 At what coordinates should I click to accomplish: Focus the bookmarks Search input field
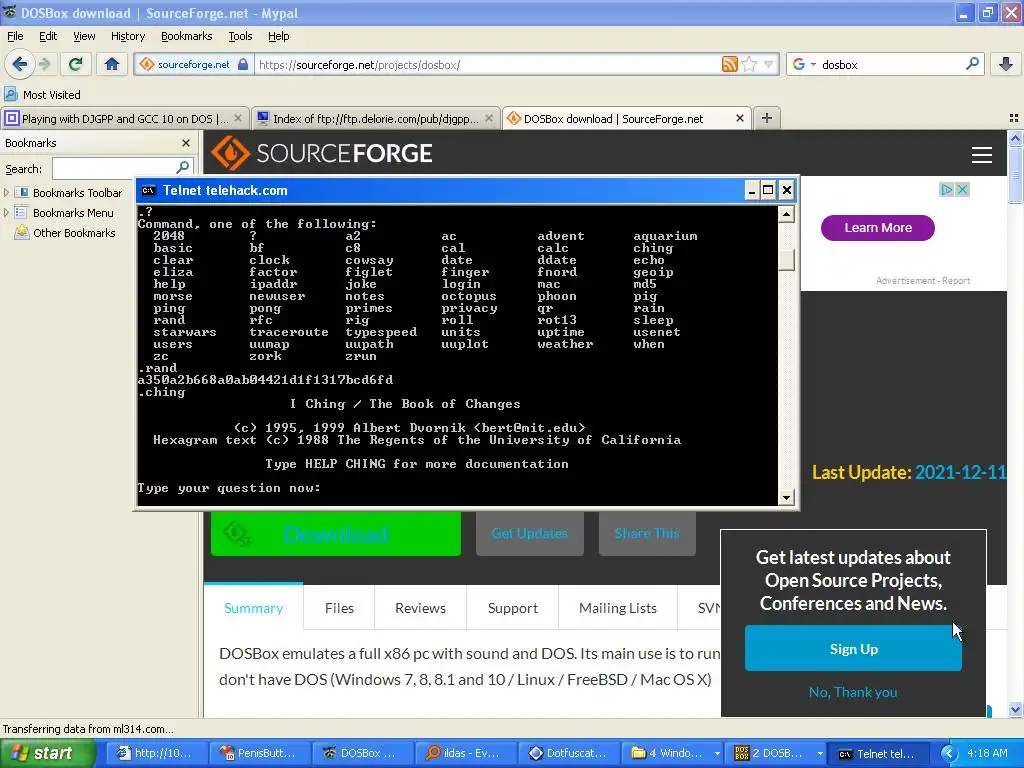pos(115,168)
